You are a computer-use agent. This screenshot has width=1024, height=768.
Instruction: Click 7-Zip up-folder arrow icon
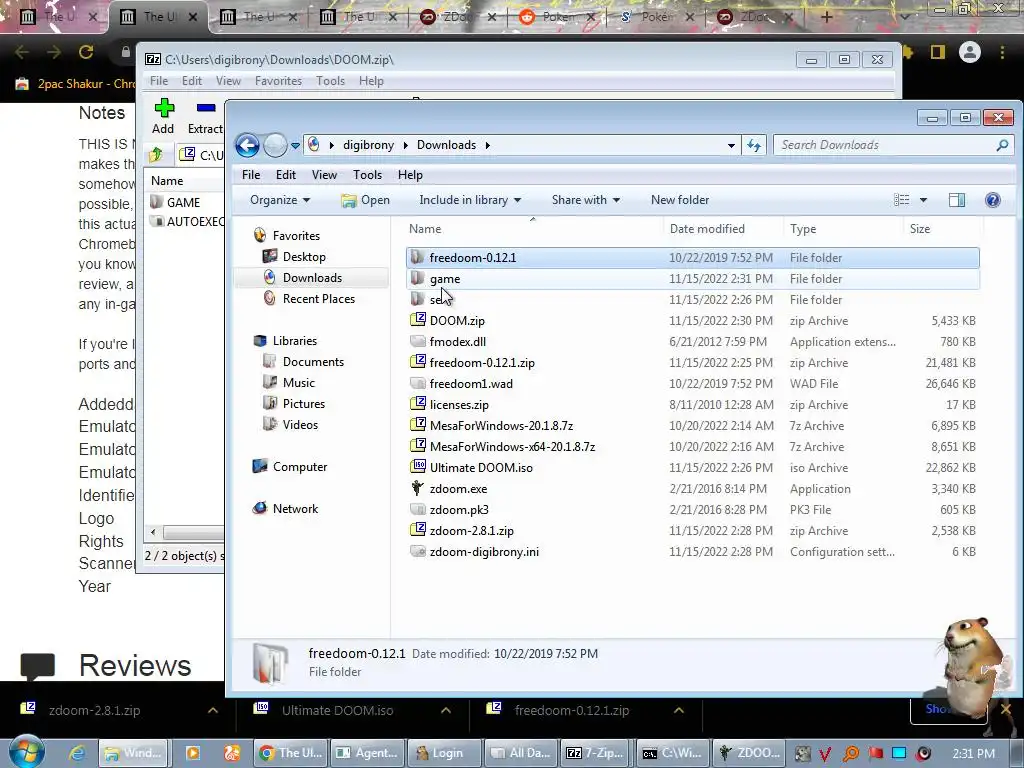156,155
